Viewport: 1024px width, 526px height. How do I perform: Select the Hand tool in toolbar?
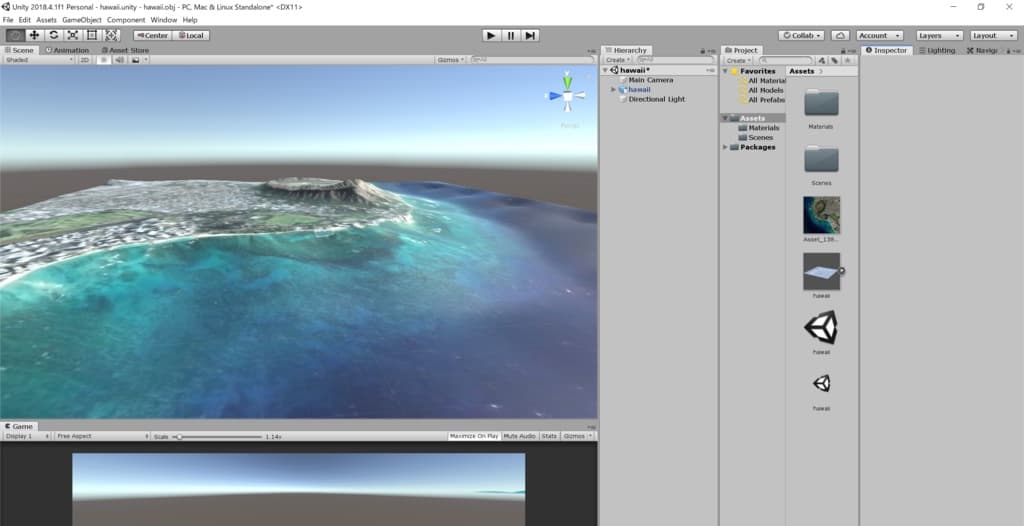point(15,35)
